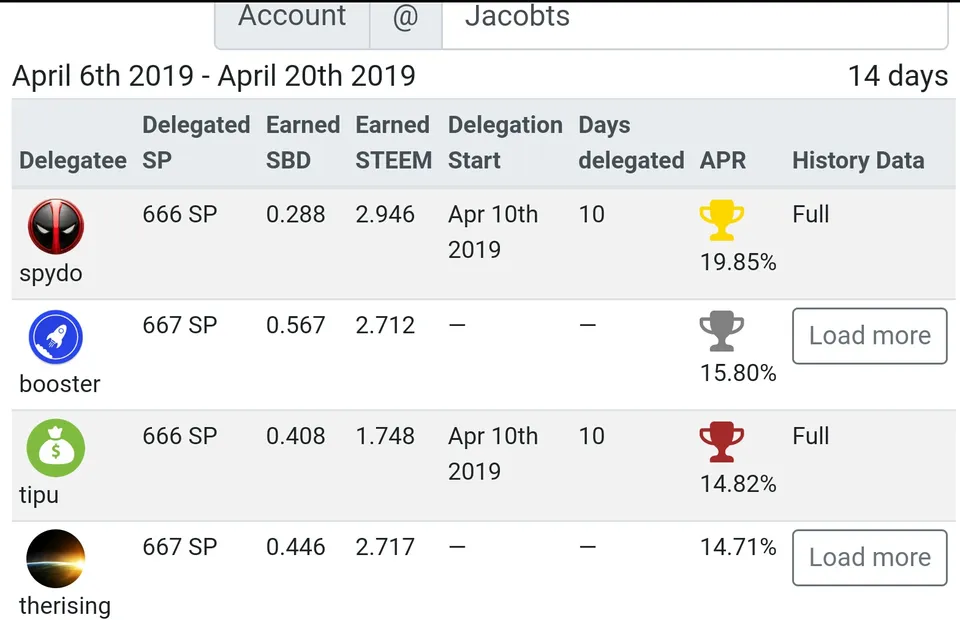This screenshot has height=620, width=960.
Task: Open the booster rocket avatar
Action: pyautogui.click(x=56, y=337)
